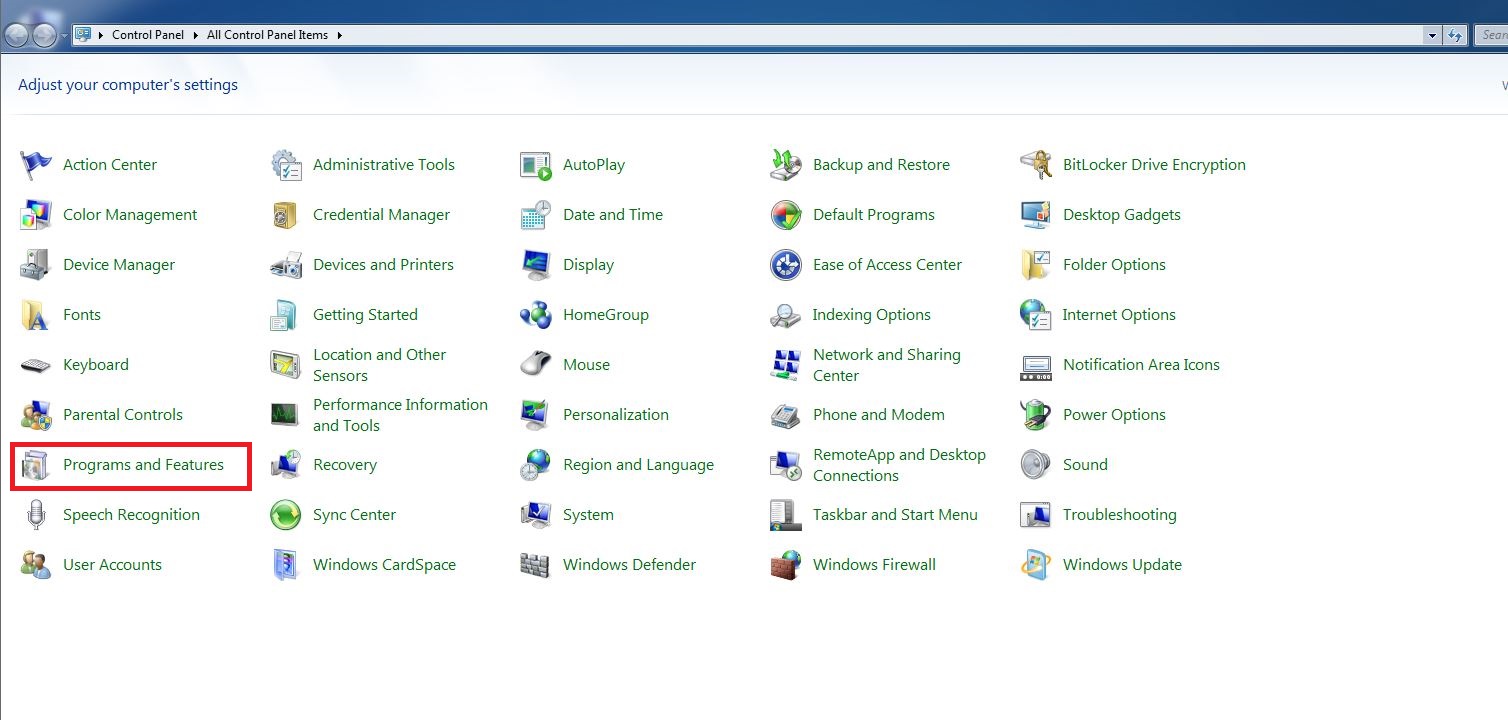Image resolution: width=1508 pixels, height=720 pixels.
Task: Click the Display monitor icon
Action: pos(536,265)
